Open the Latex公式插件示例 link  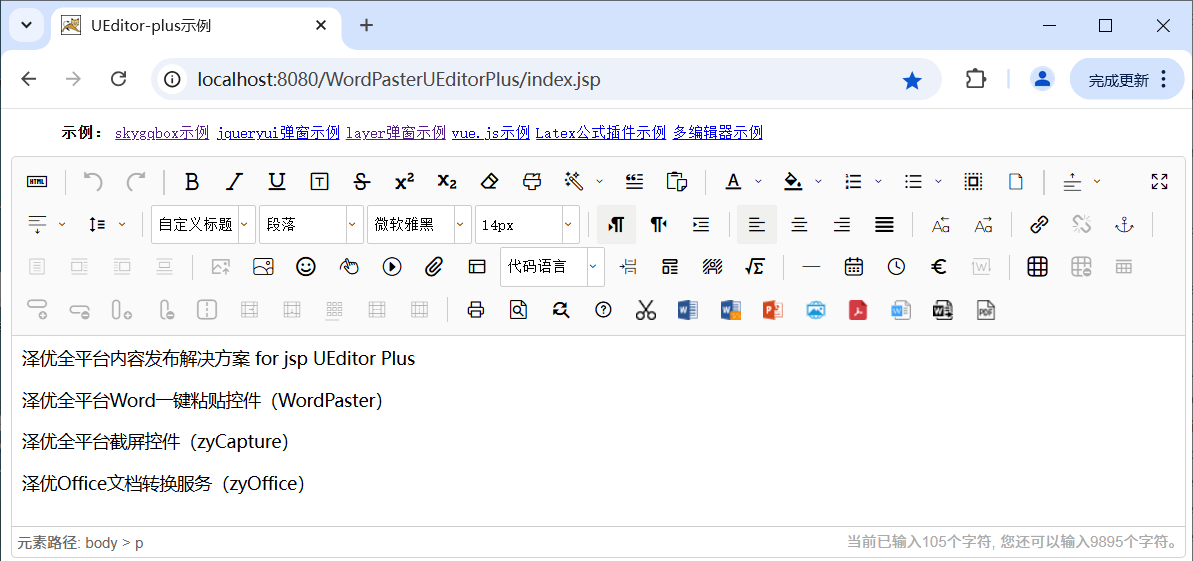[601, 133]
